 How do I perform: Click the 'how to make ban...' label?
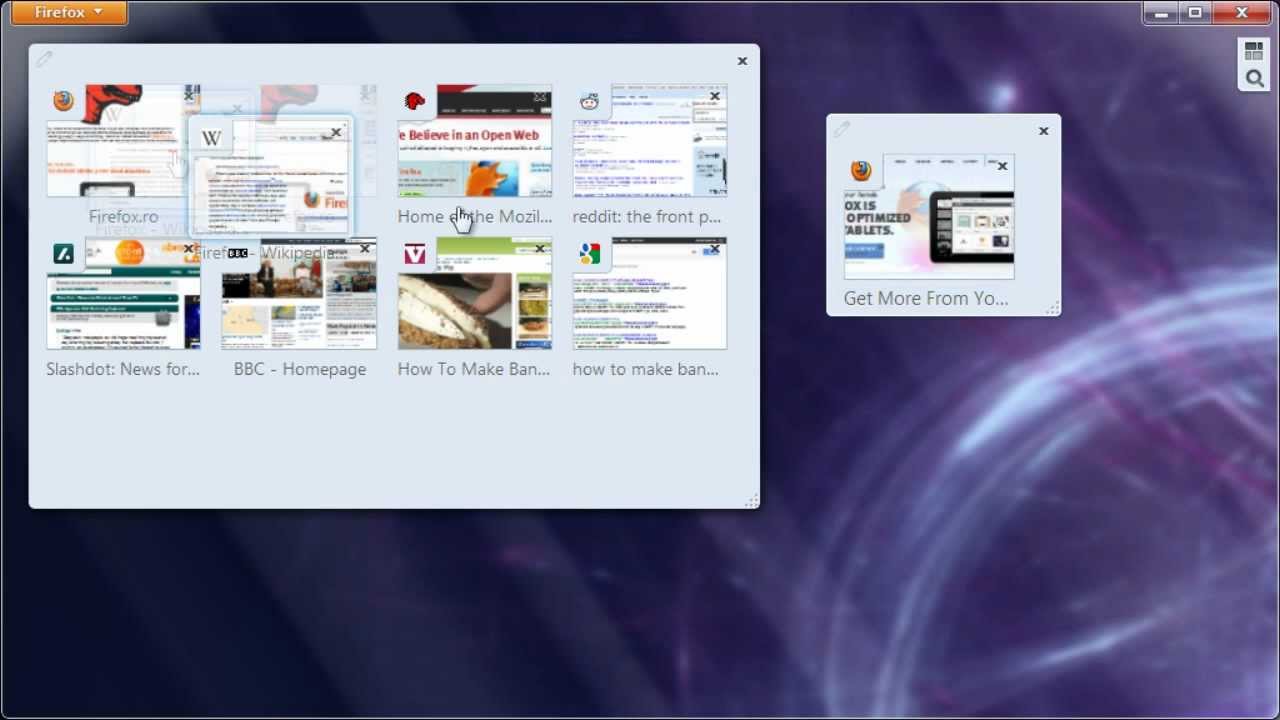pos(646,369)
